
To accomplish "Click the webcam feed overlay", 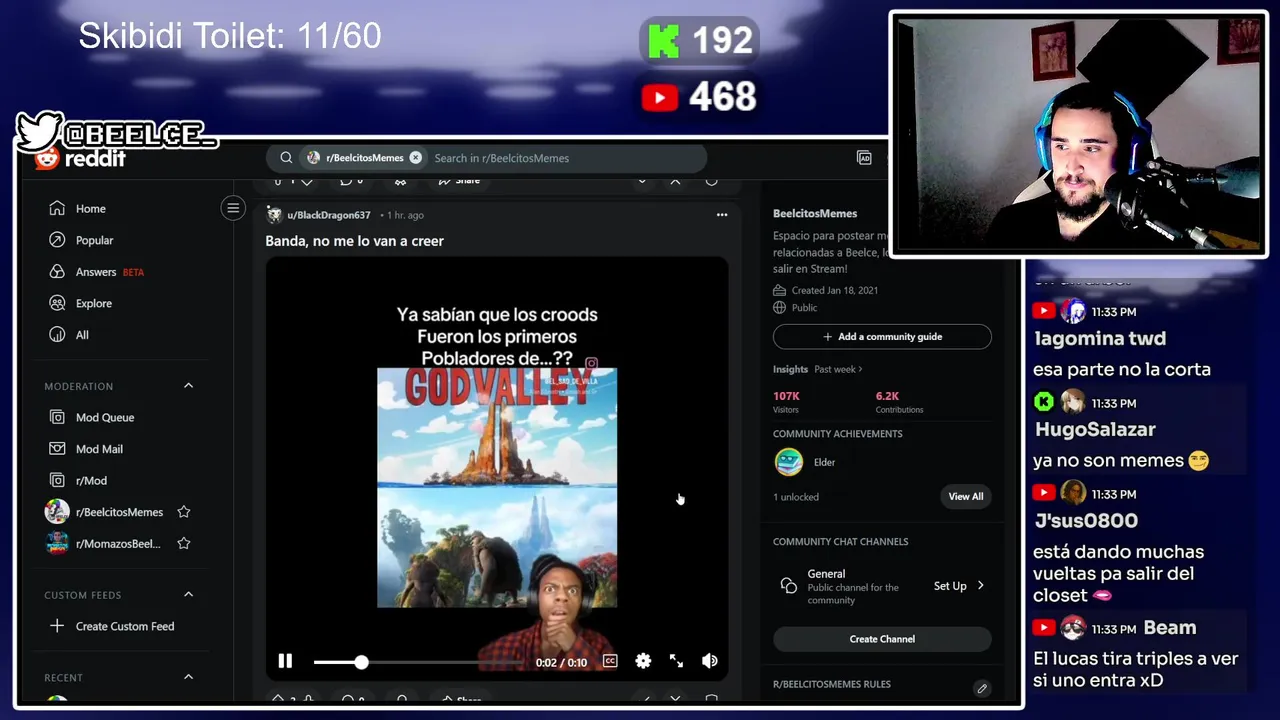I will [1078, 134].
